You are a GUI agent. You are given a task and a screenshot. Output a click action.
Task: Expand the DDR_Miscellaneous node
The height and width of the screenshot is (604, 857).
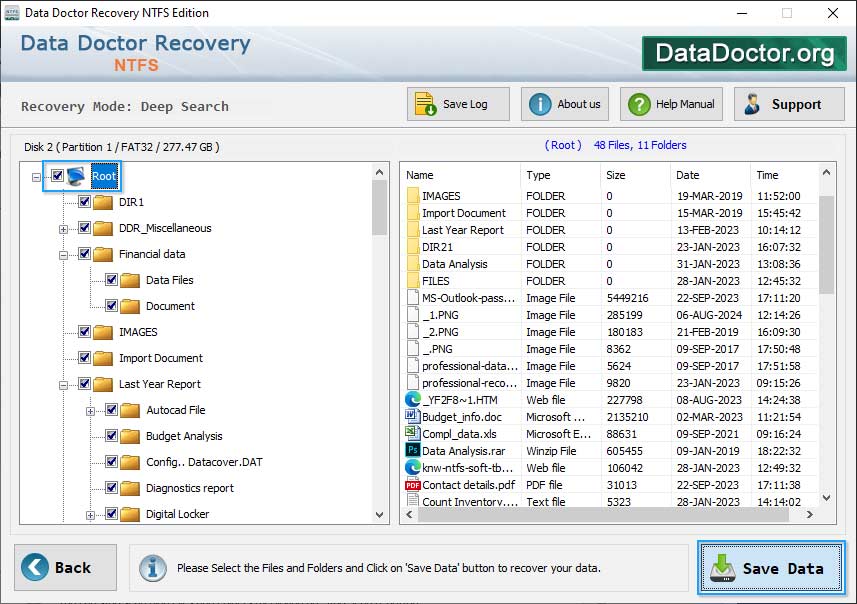pyautogui.click(x=63, y=229)
